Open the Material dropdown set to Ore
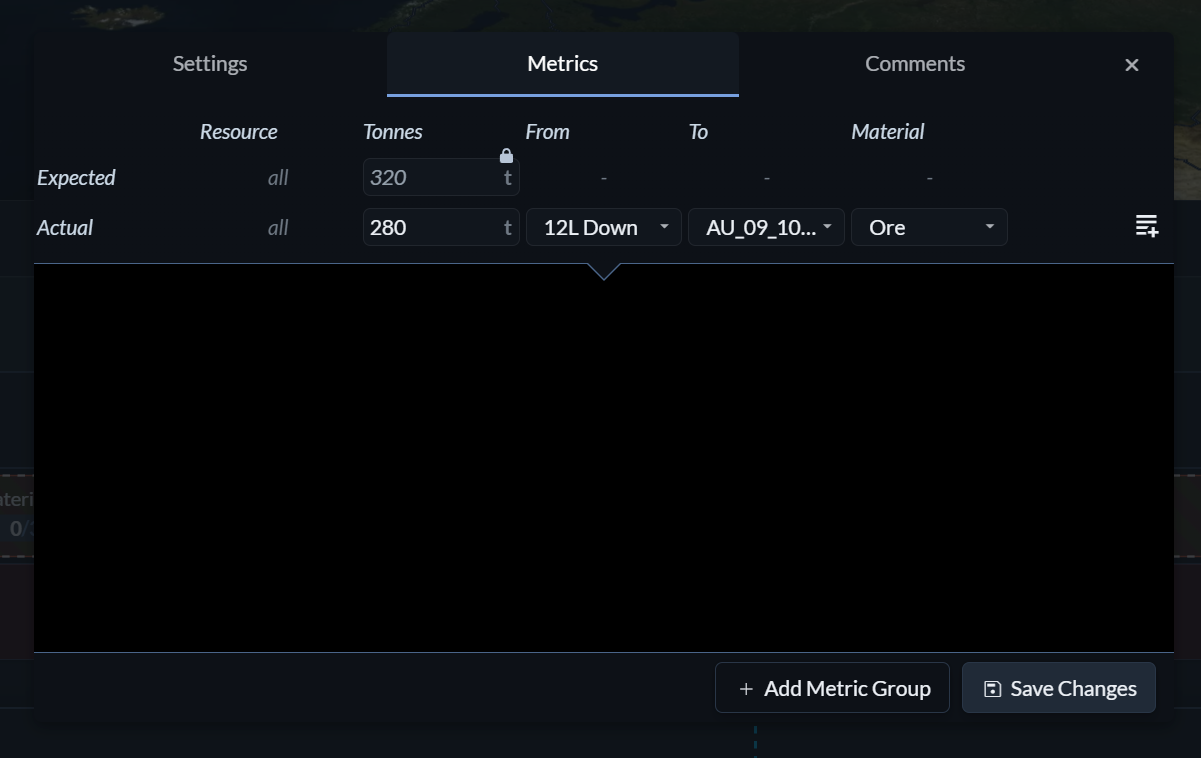This screenshot has height=758, width=1201. [929, 227]
